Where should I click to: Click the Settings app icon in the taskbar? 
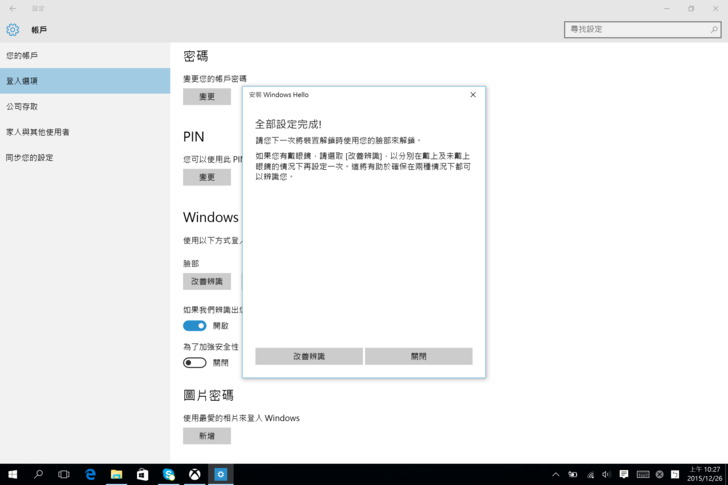click(x=221, y=474)
